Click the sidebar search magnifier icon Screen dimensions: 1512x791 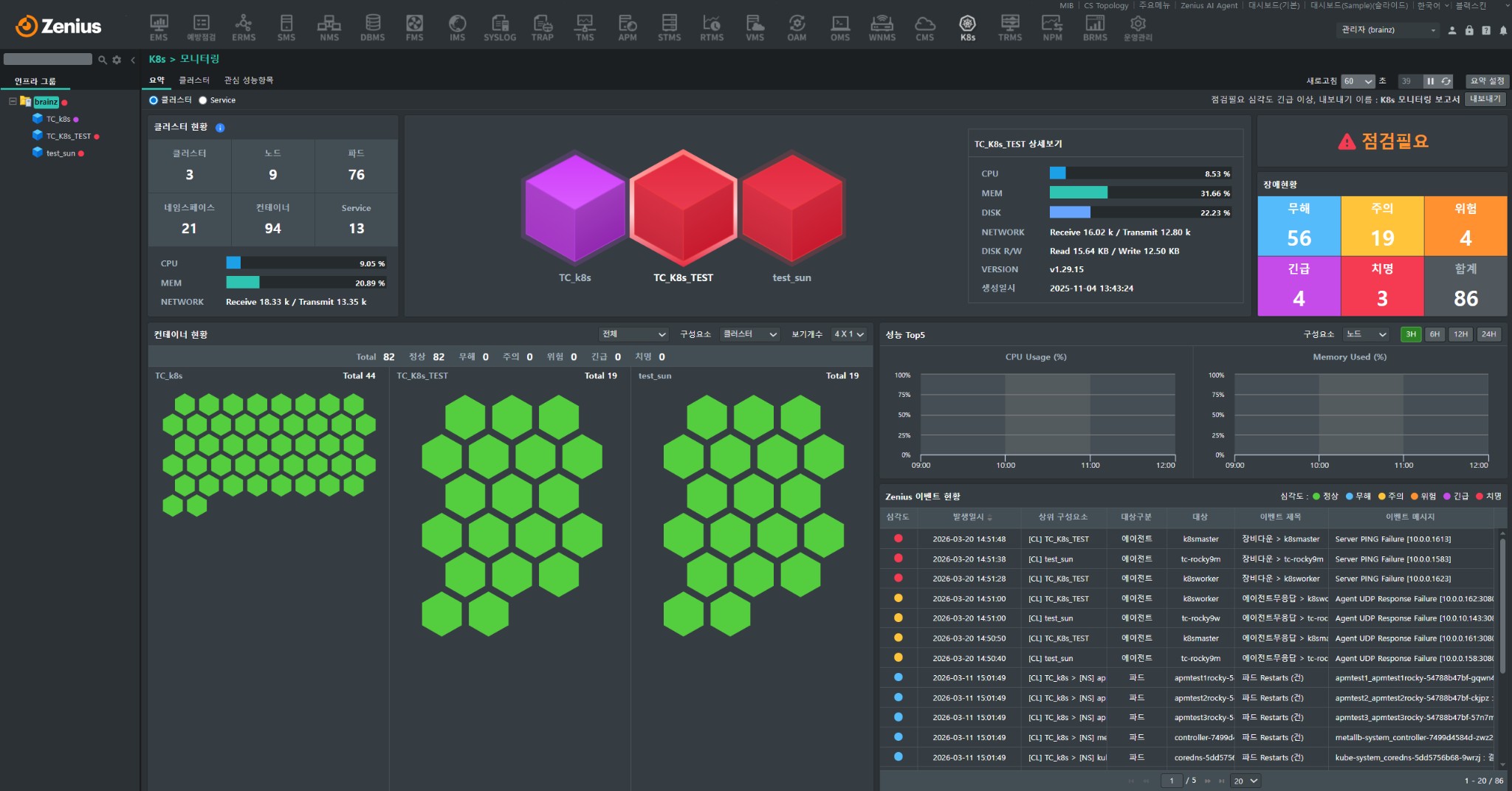tap(103, 60)
